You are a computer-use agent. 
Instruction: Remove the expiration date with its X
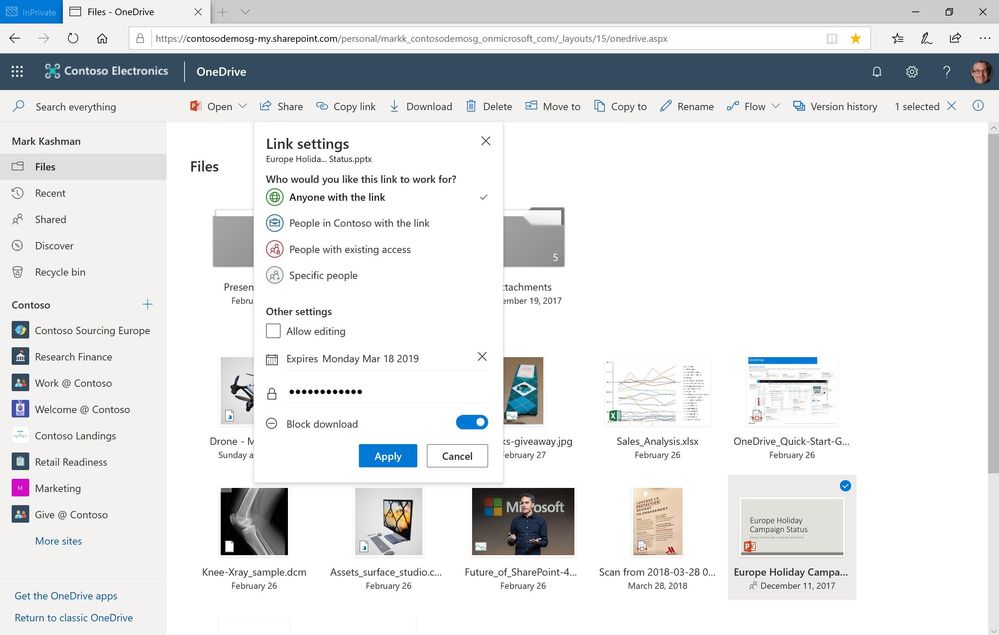click(482, 357)
